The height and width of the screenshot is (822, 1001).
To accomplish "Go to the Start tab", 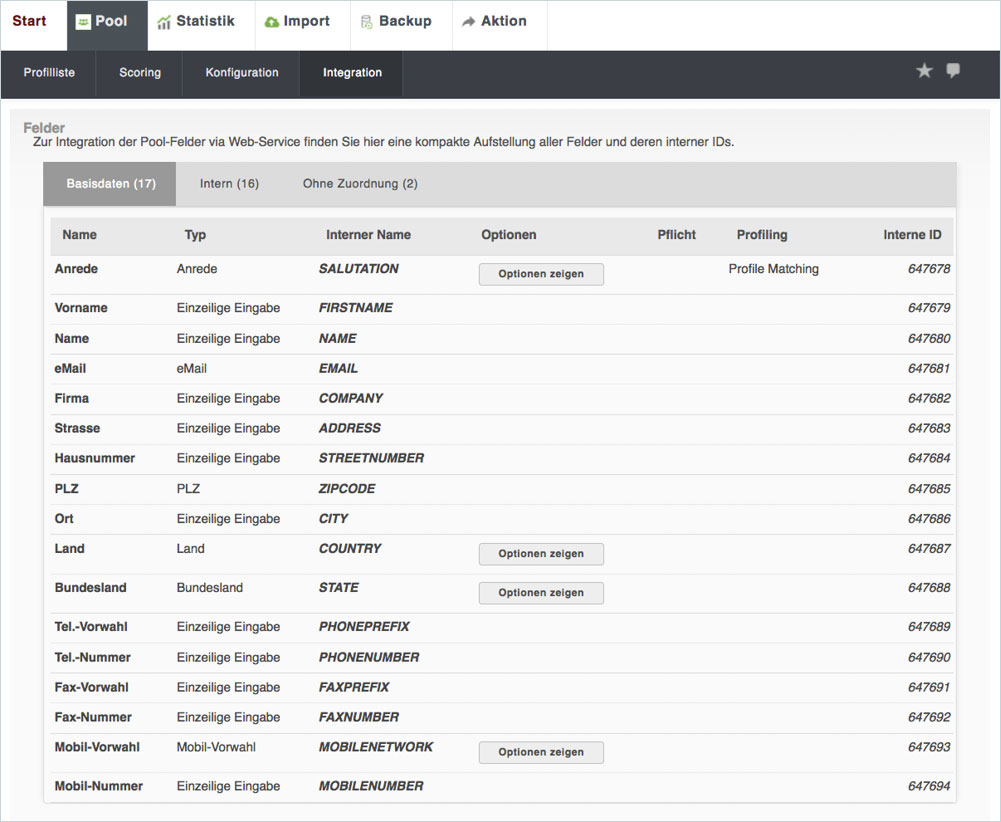I will click(29, 22).
